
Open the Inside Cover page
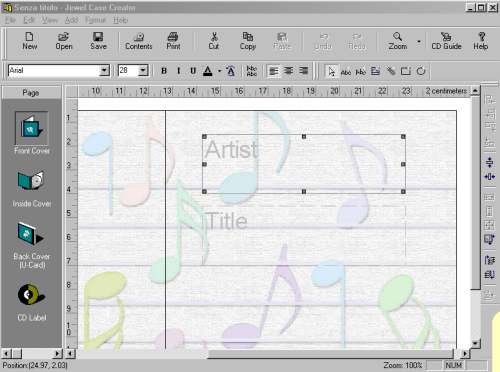[31, 181]
